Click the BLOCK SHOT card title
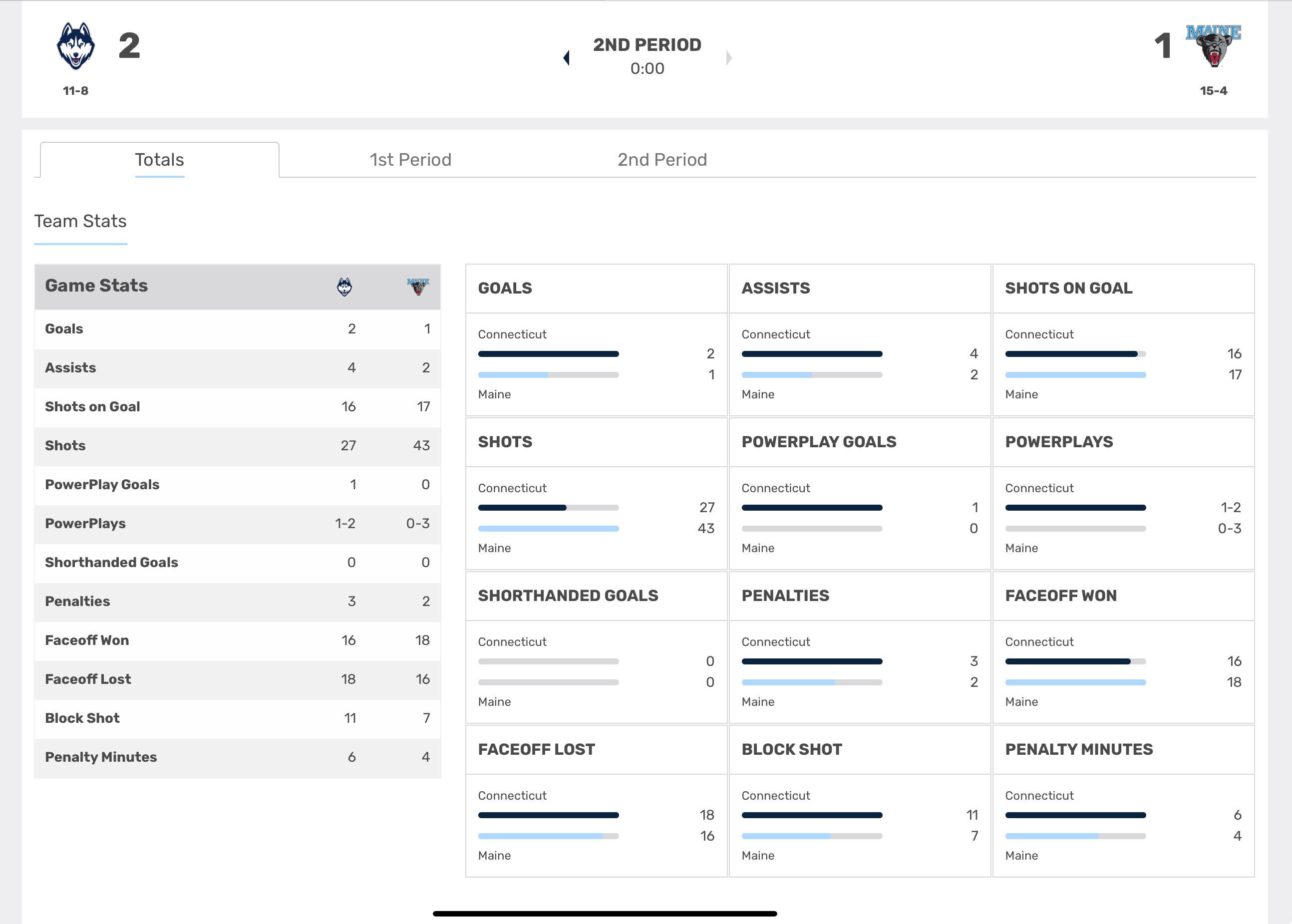The image size is (1292, 924). 791,750
